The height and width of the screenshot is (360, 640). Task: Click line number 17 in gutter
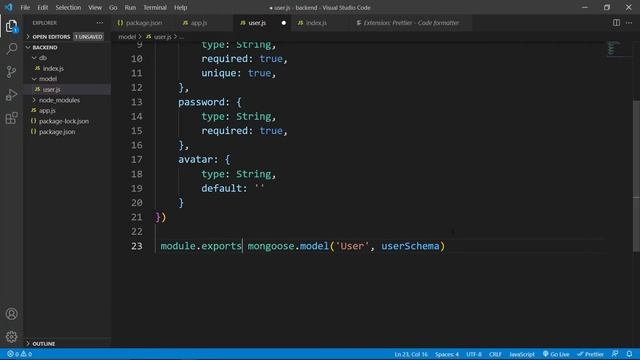(136, 160)
